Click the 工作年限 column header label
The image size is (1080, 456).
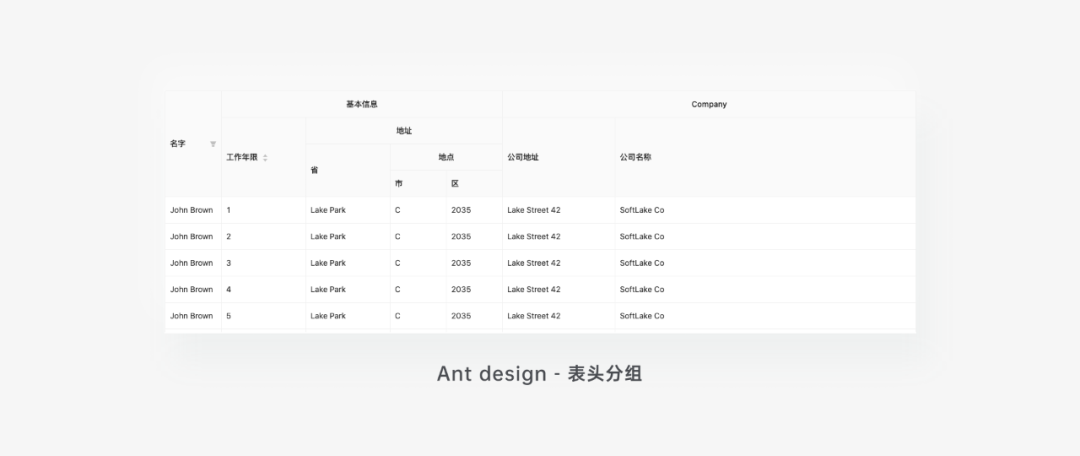point(242,157)
